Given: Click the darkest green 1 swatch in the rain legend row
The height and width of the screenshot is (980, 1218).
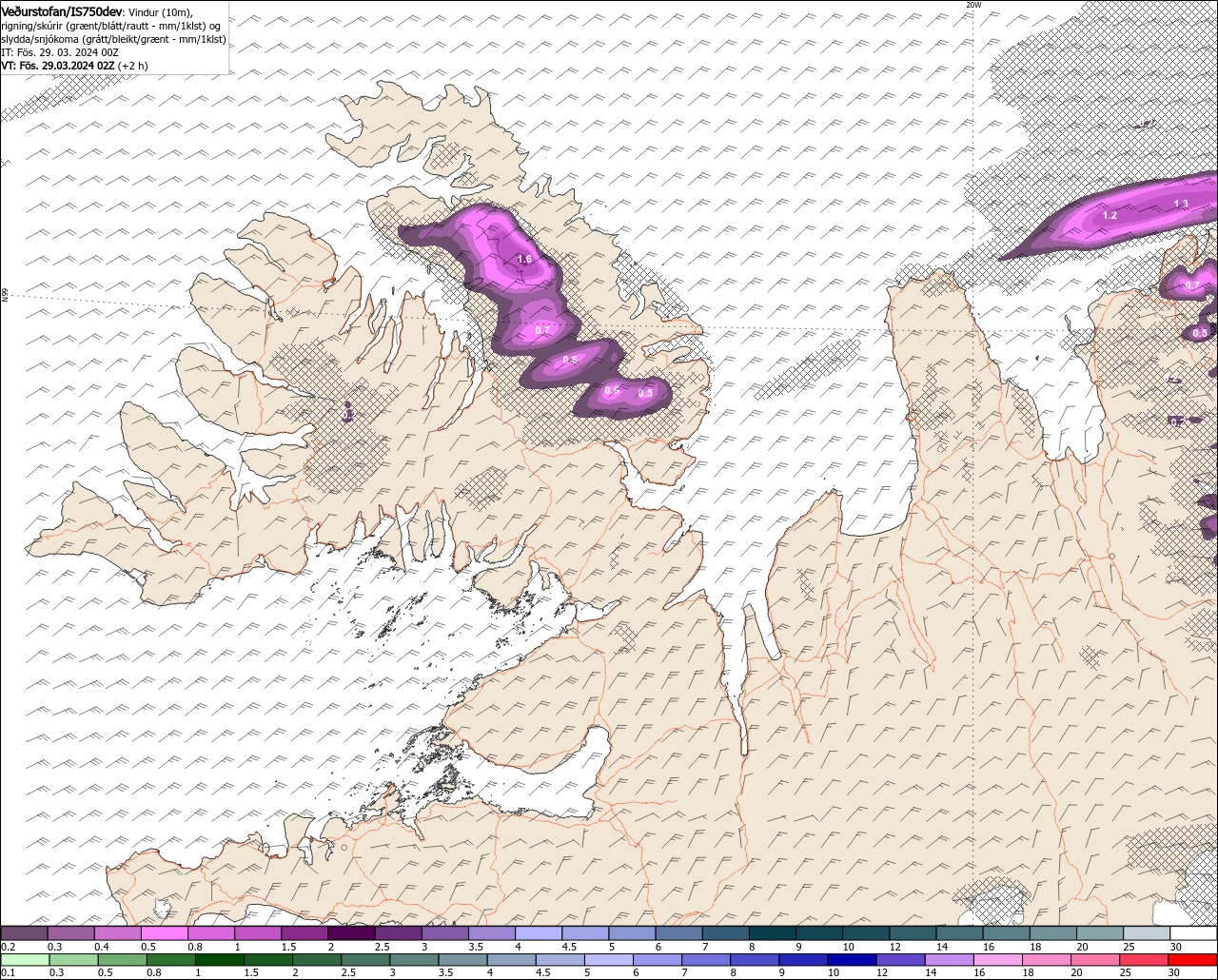Looking at the screenshot, I should (x=220, y=959).
